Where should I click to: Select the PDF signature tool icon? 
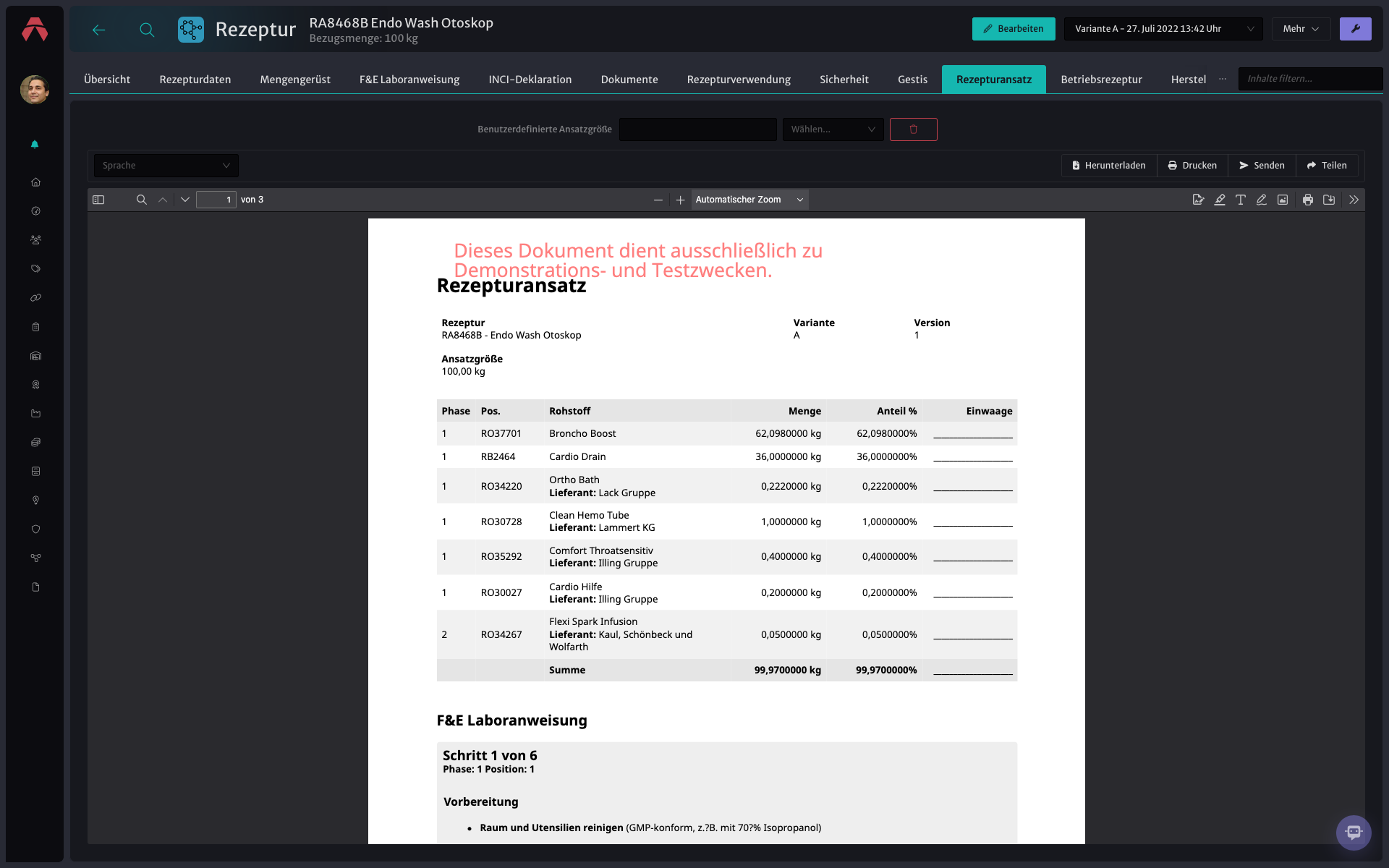(x=1198, y=200)
